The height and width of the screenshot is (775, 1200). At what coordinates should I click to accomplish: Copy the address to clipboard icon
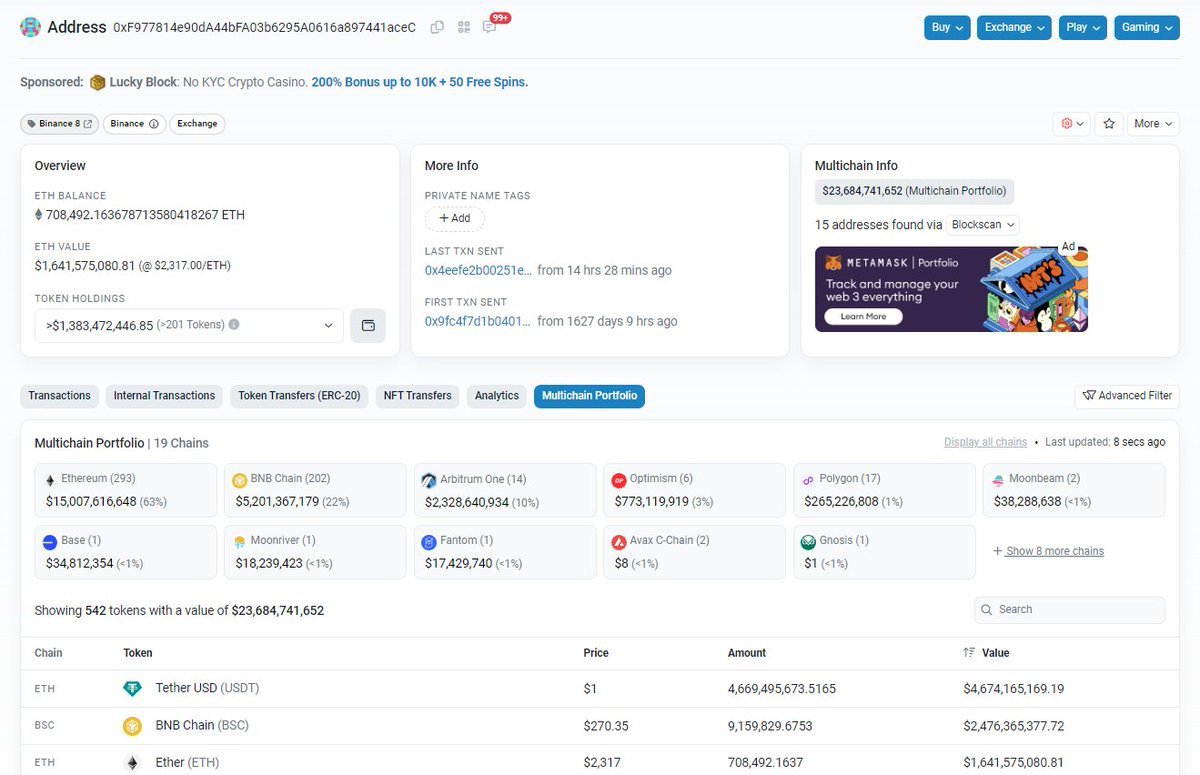click(x=437, y=27)
